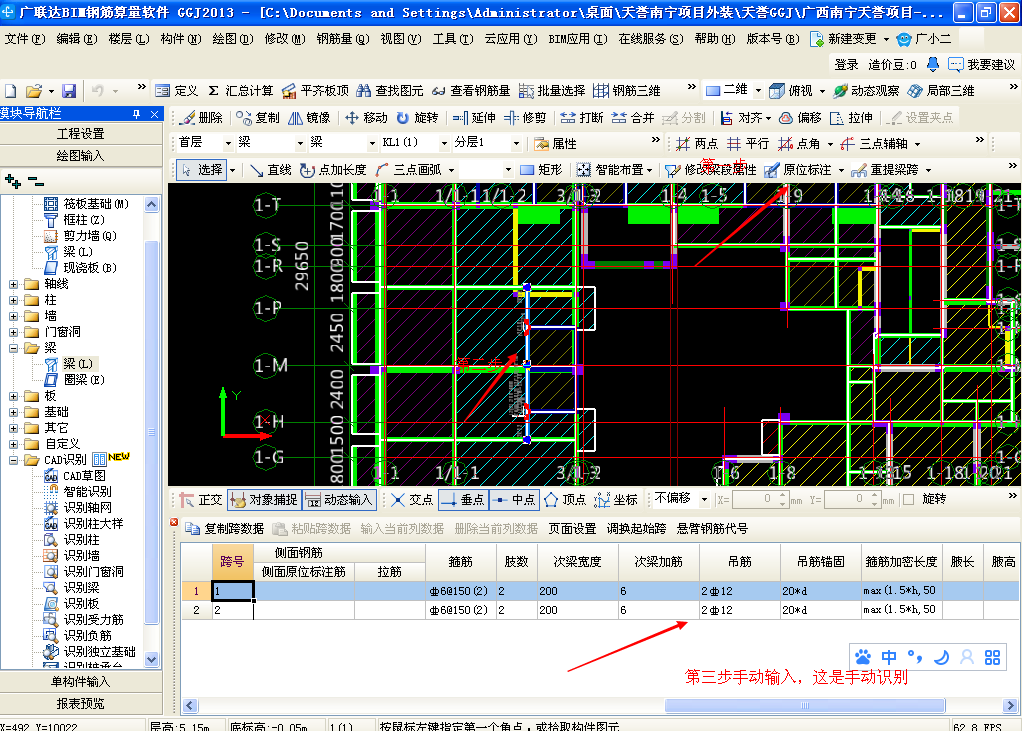Activate the 镜像 mirror tool
Screen dimensions: 1022x731
coord(309,118)
